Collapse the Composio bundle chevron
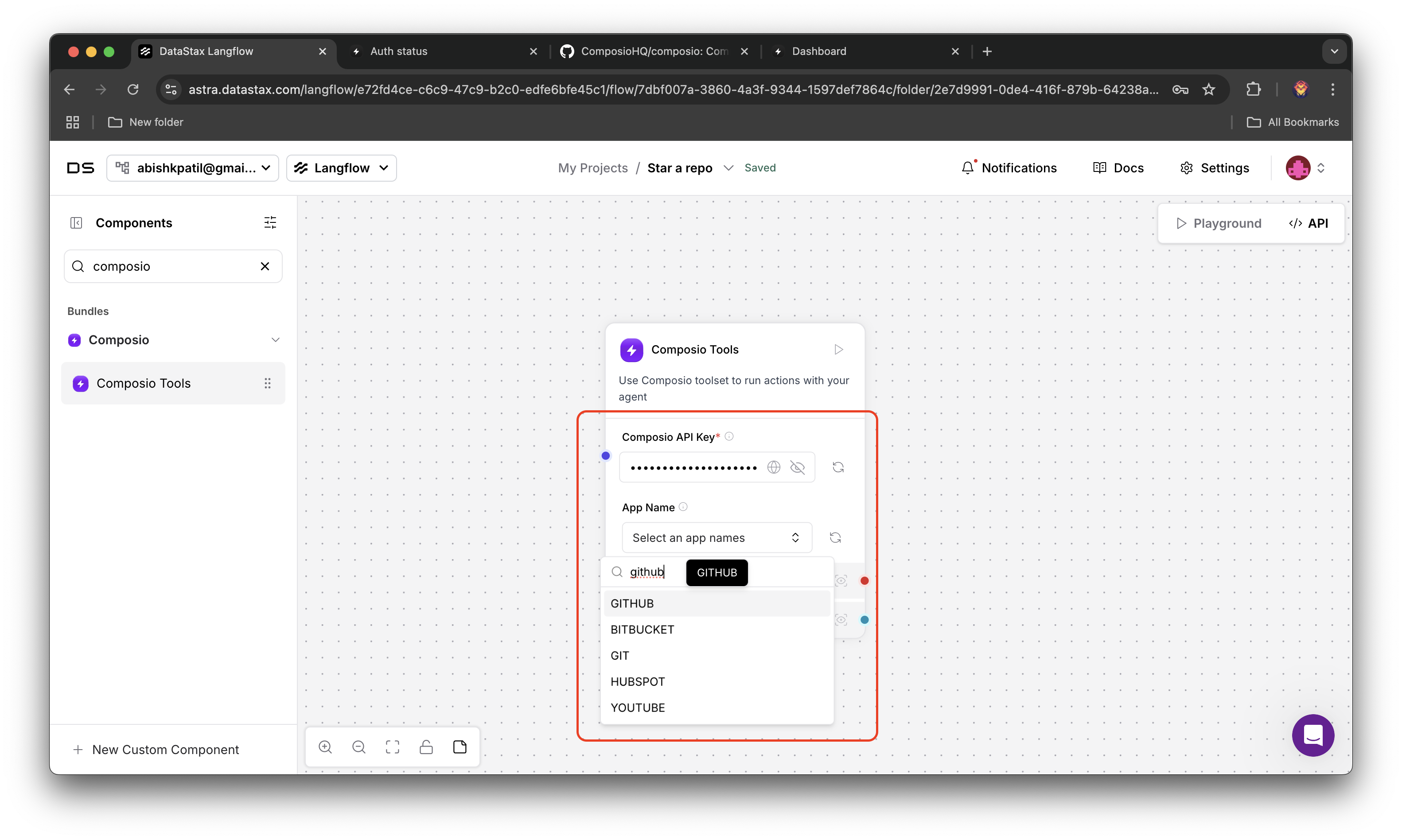 (275, 340)
